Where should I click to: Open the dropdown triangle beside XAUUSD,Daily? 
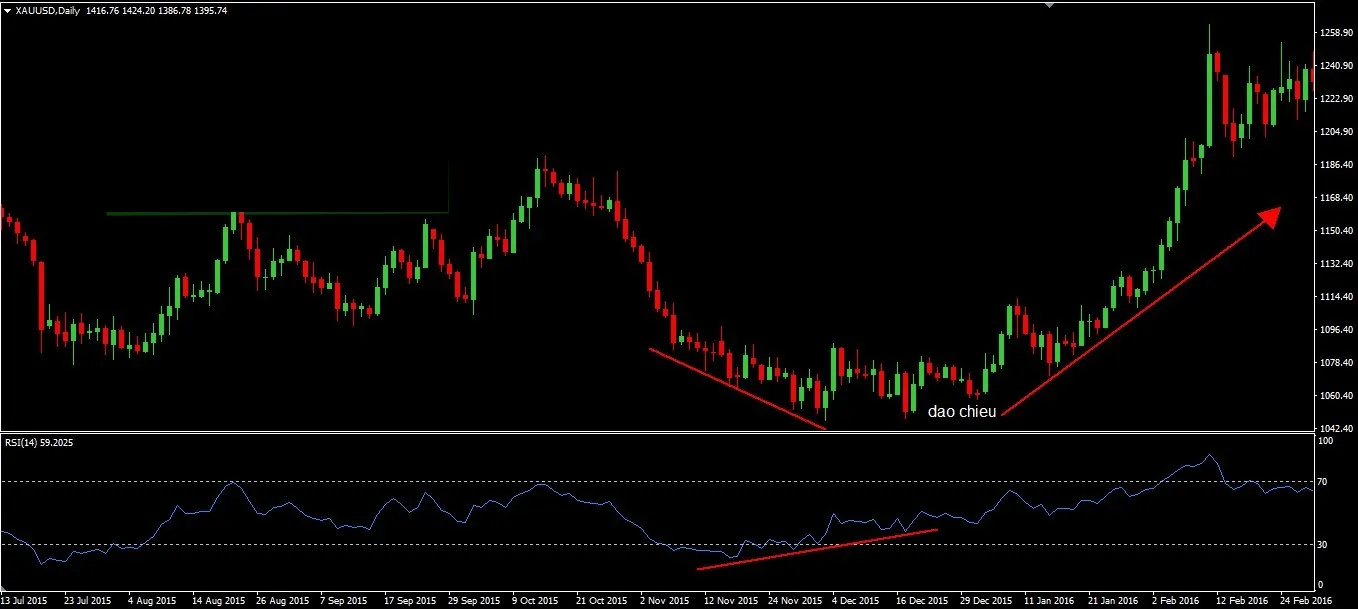pyautogui.click(x=8, y=9)
